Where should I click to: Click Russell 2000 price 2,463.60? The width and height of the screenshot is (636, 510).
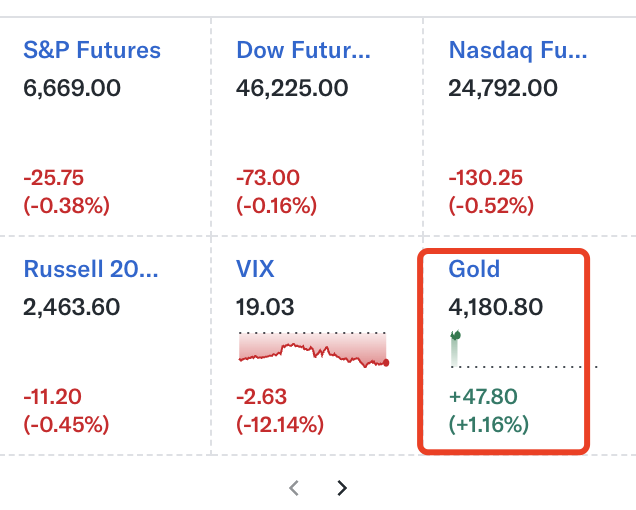click(72, 306)
